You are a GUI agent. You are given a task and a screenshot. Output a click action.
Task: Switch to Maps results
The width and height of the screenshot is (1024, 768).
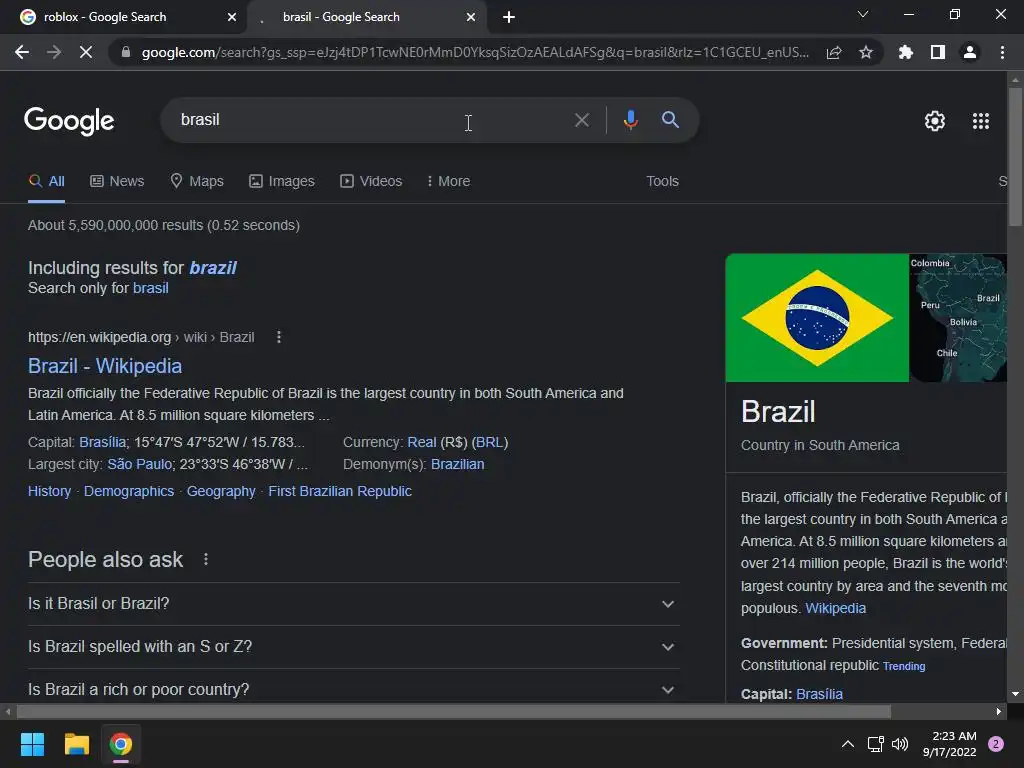[x=197, y=182]
